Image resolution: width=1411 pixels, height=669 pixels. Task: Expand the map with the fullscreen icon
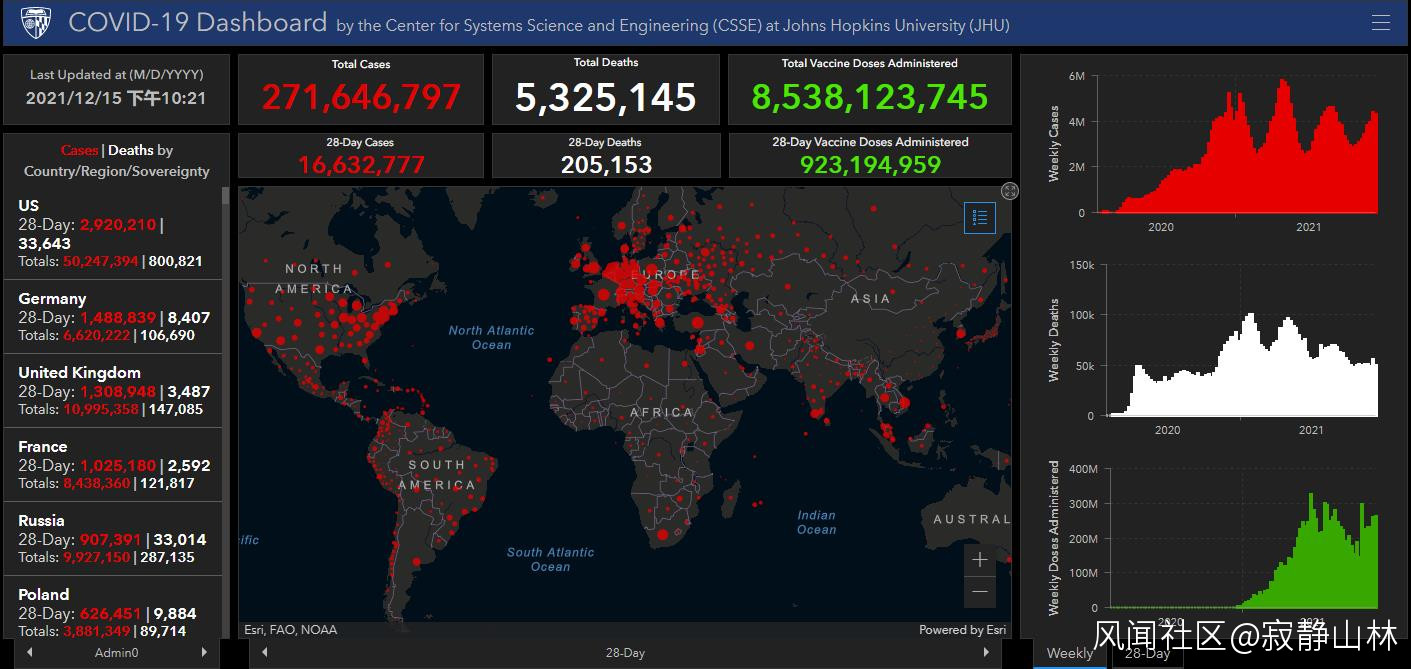1010,191
